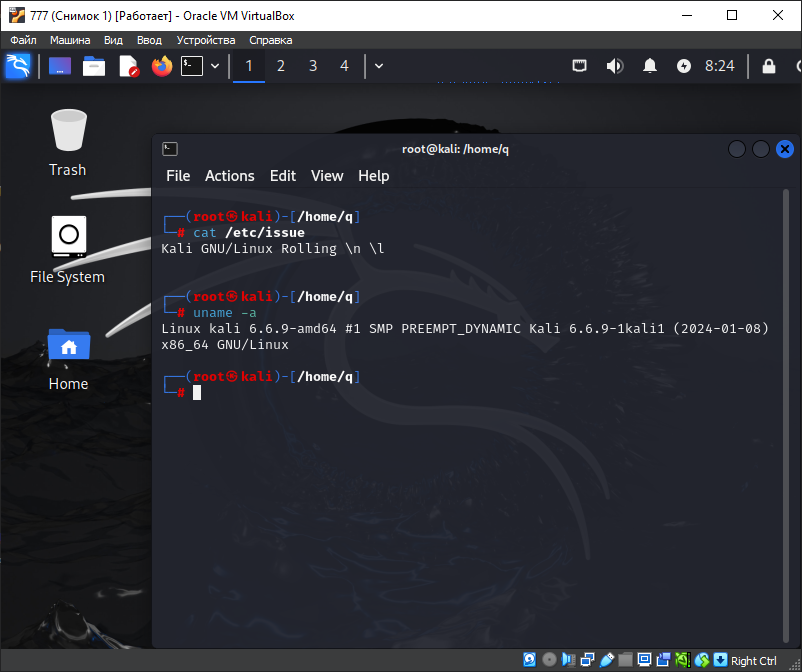Open the terminal View menu
Screen dimensions: 802x672
327,176
